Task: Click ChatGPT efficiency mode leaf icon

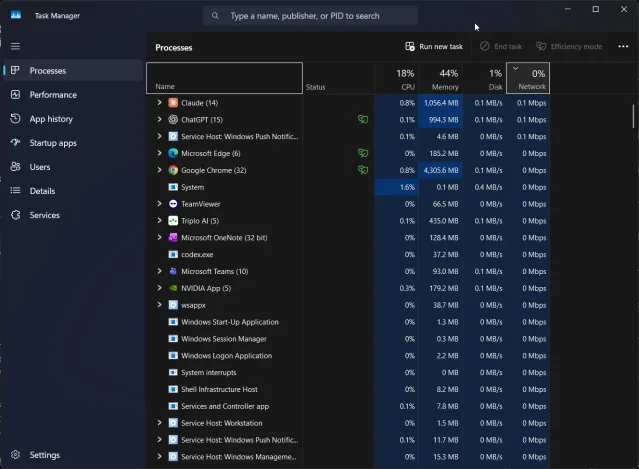Action: (x=363, y=119)
